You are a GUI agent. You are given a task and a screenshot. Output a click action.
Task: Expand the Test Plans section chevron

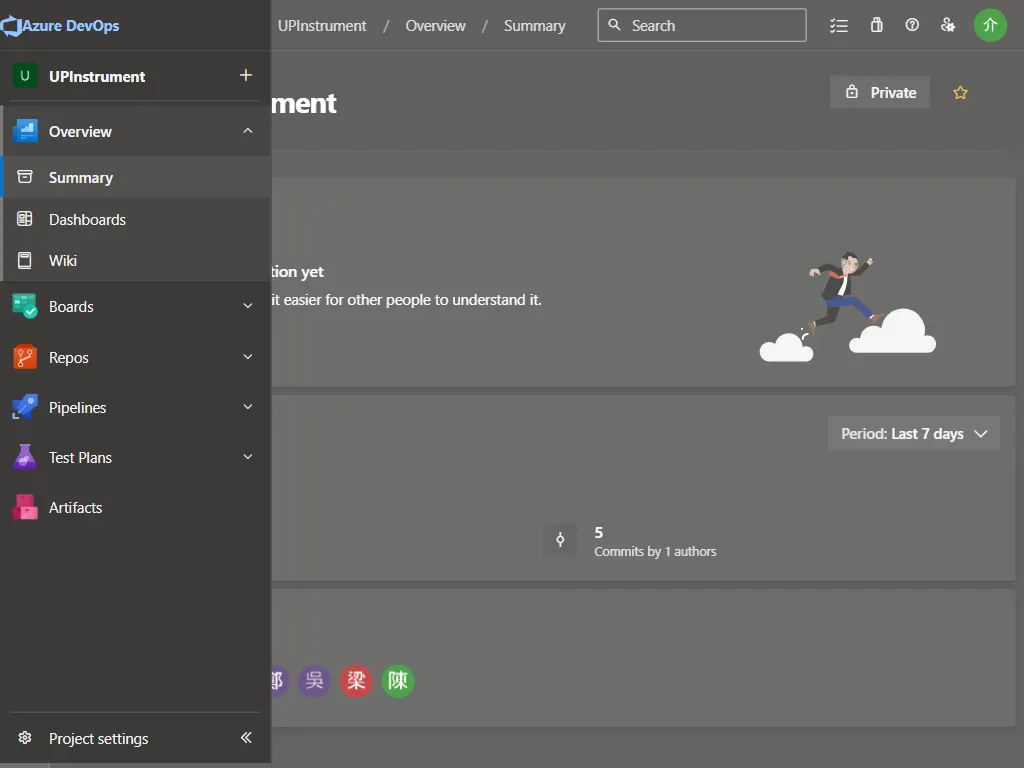pos(248,456)
